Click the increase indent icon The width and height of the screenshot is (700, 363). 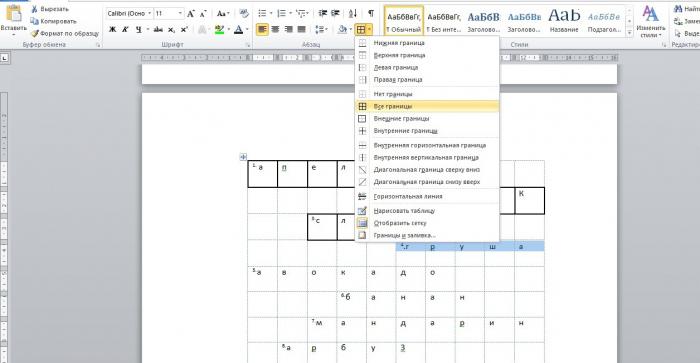(335, 14)
